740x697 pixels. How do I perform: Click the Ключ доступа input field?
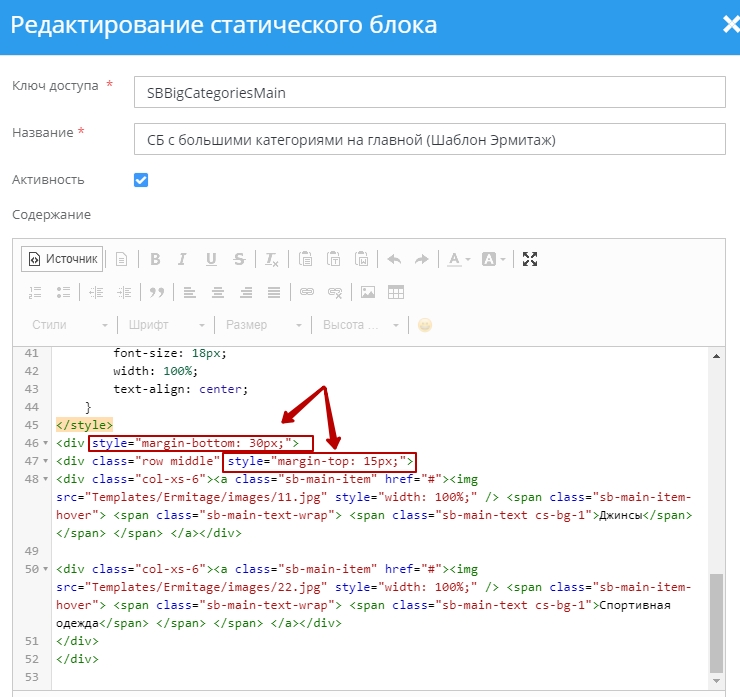tap(429, 92)
